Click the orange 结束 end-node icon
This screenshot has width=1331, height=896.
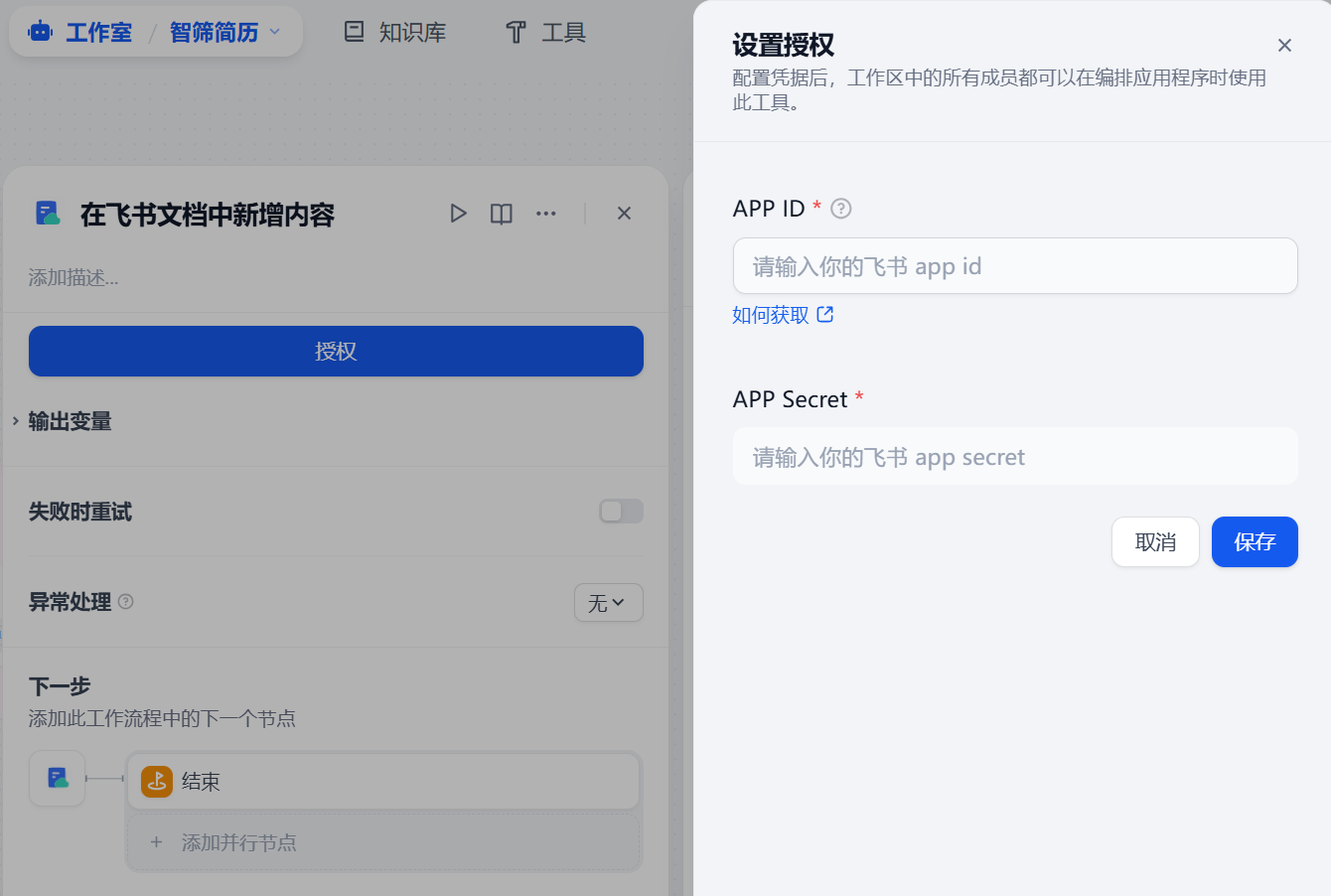tap(156, 781)
